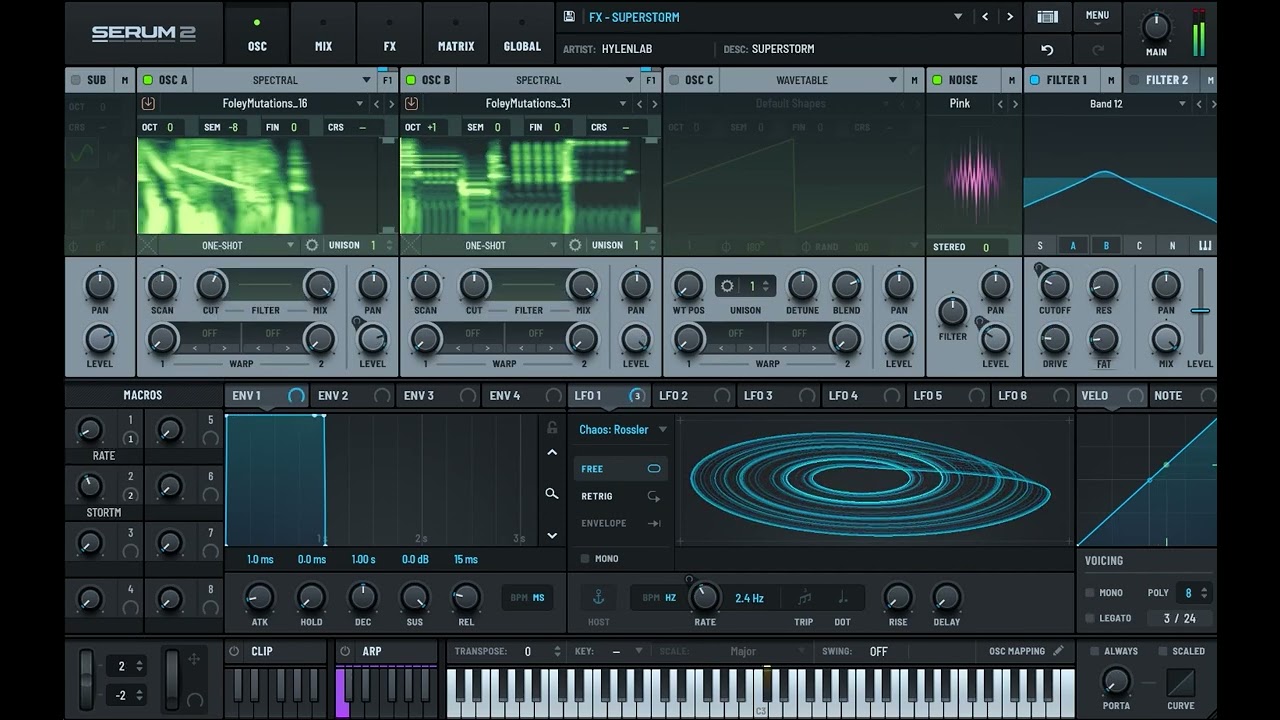The image size is (1280, 720).
Task: Open the Key selection dropdown
Action: 626,651
